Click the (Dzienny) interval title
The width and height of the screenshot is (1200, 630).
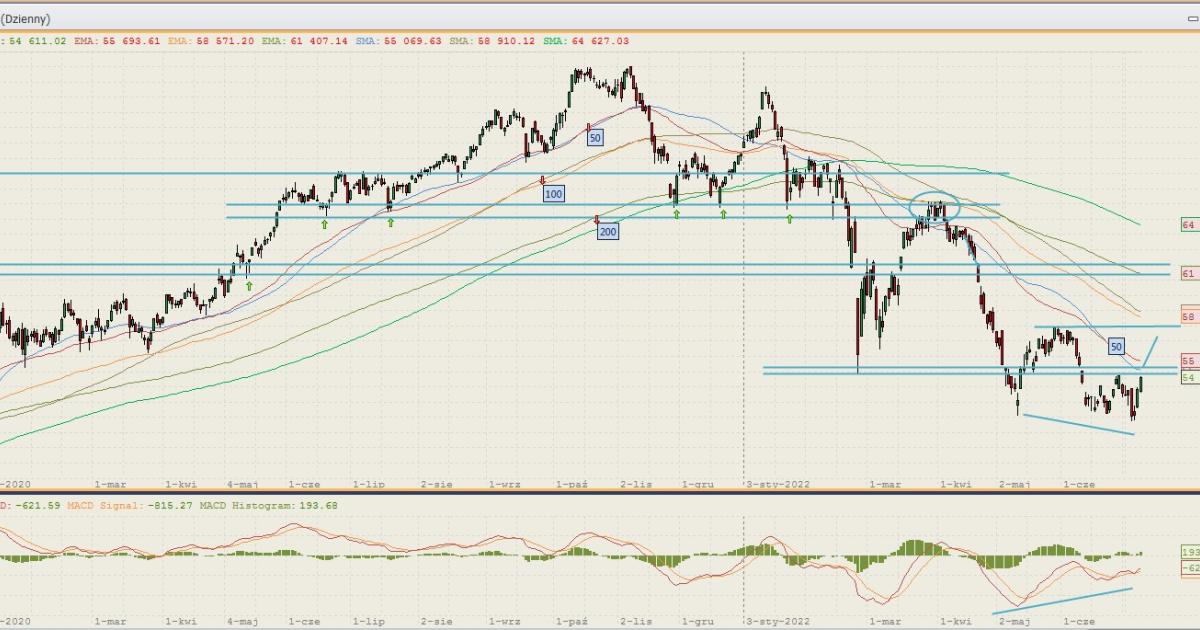[x=25, y=19]
